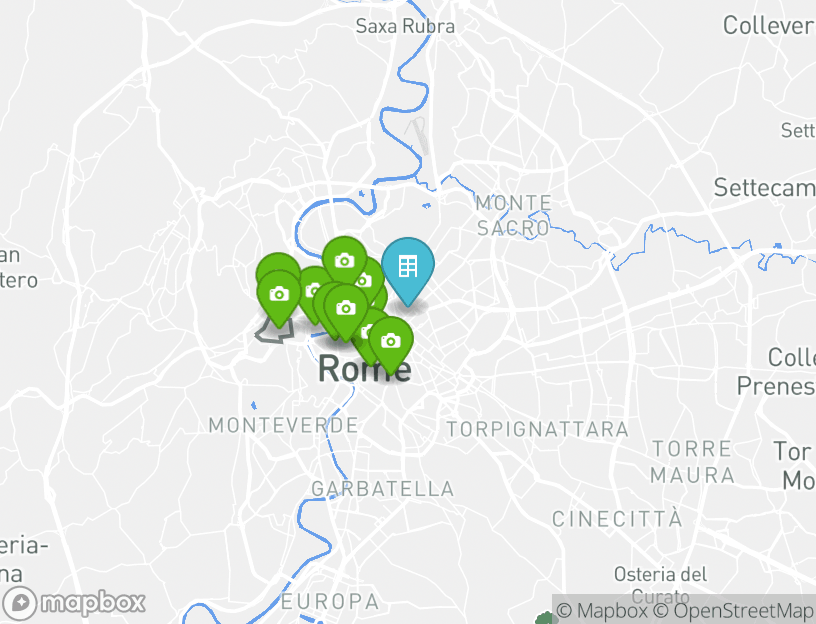Click the Rome city label

point(364,368)
